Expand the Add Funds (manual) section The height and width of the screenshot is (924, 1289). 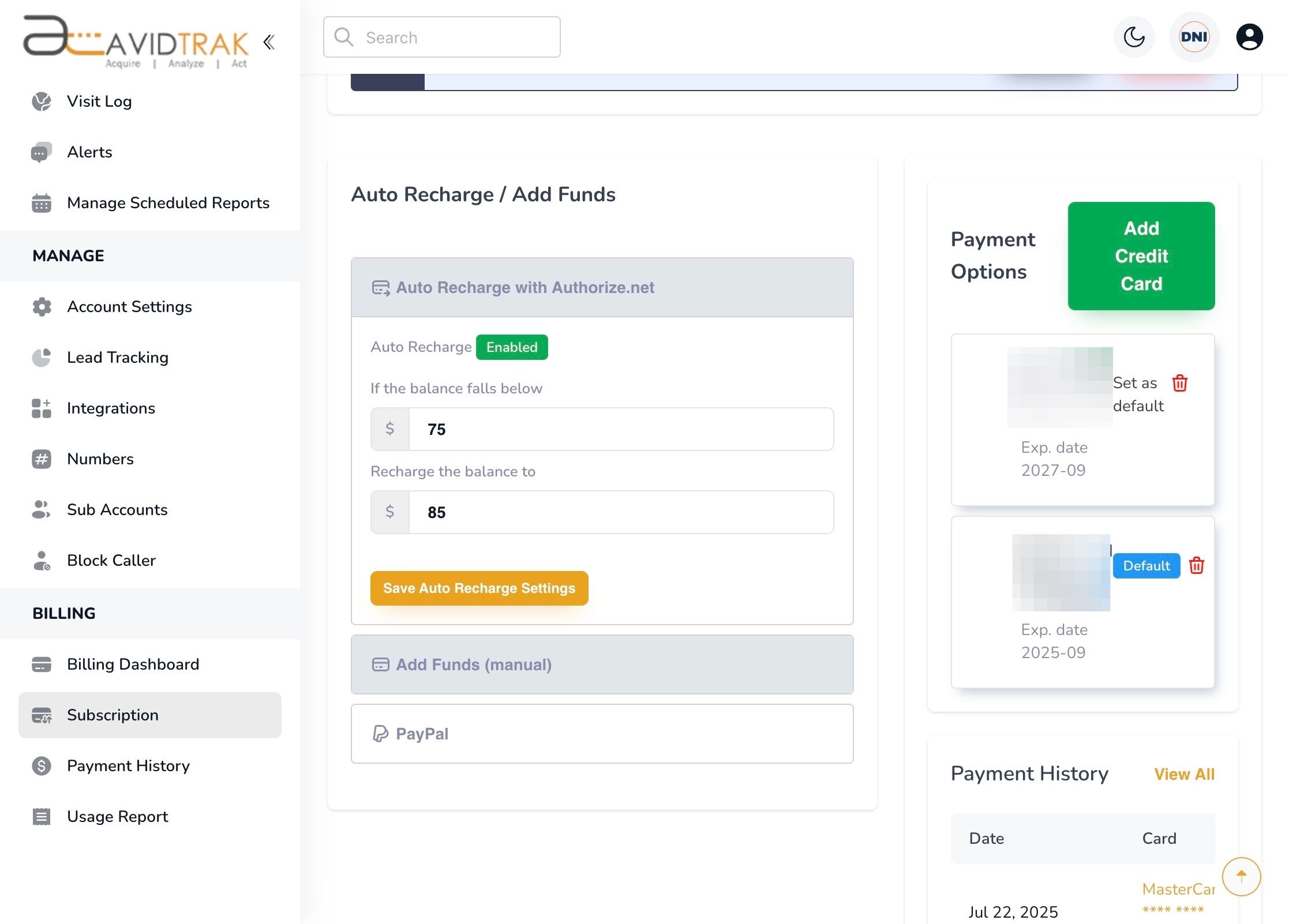(602, 664)
